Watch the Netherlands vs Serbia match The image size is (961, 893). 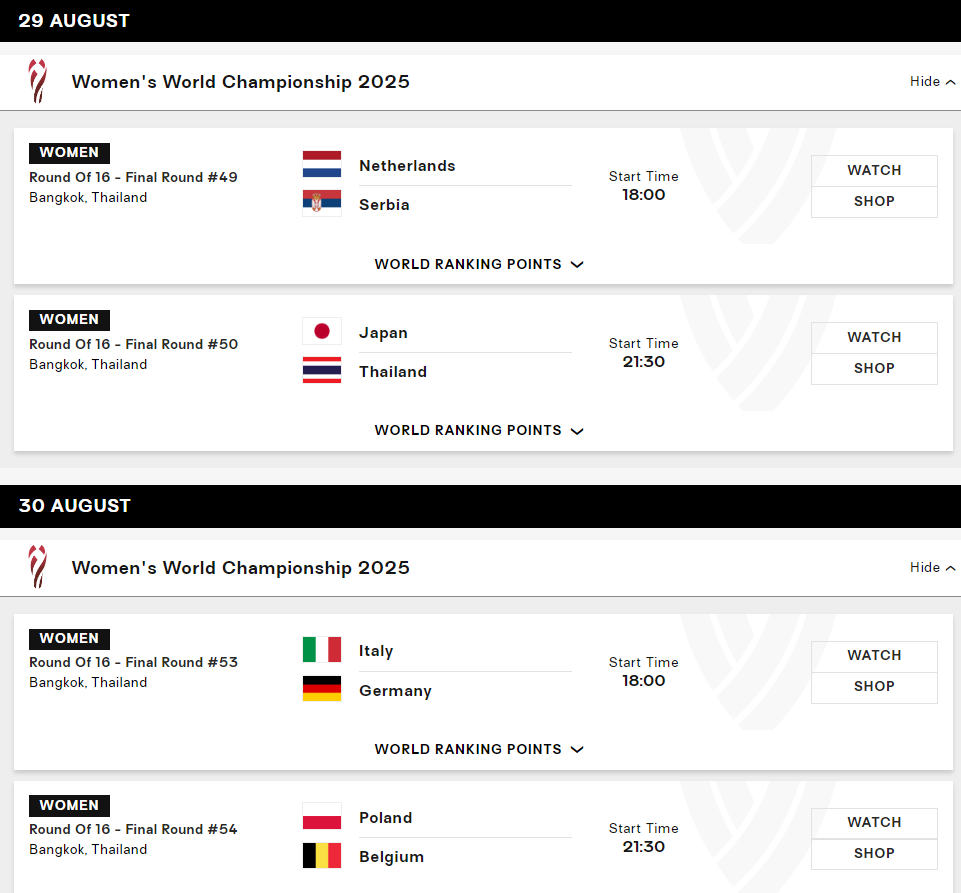coord(874,170)
